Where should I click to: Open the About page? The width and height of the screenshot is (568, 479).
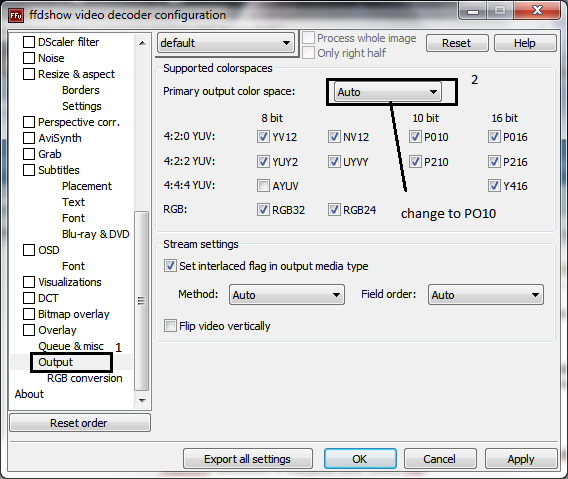coord(29,394)
